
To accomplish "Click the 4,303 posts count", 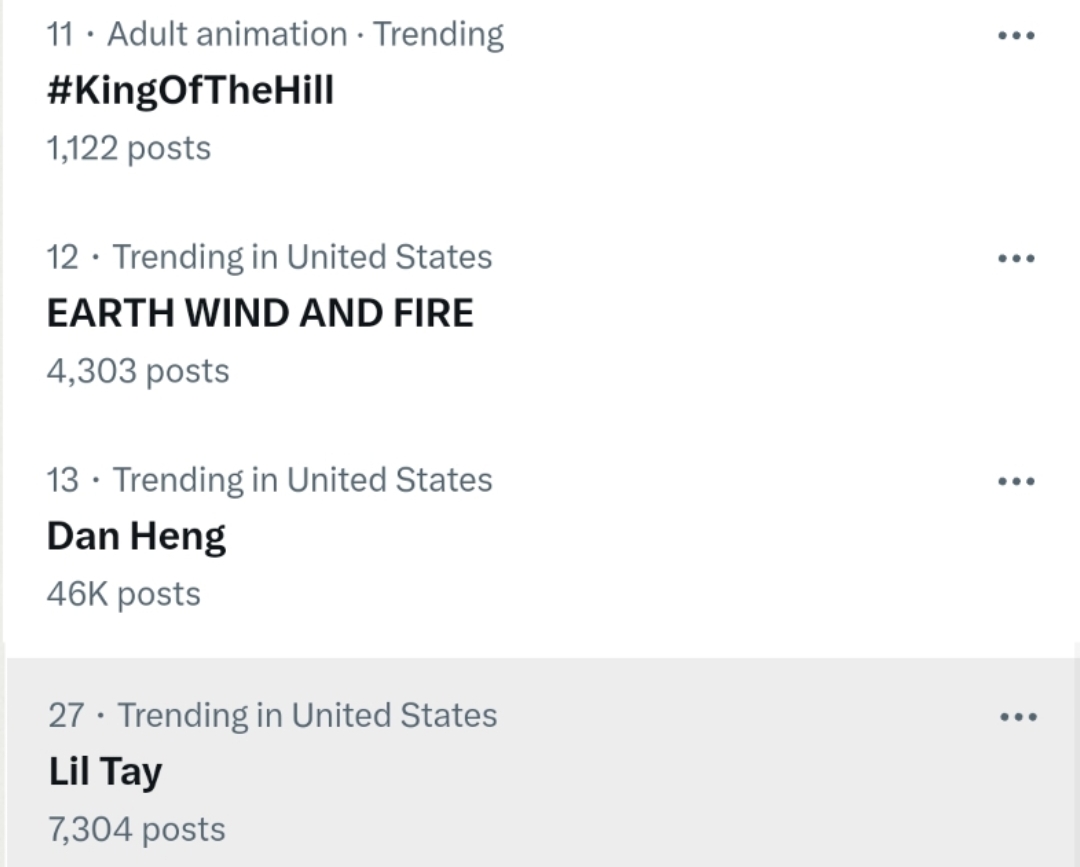I will point(138,371).
